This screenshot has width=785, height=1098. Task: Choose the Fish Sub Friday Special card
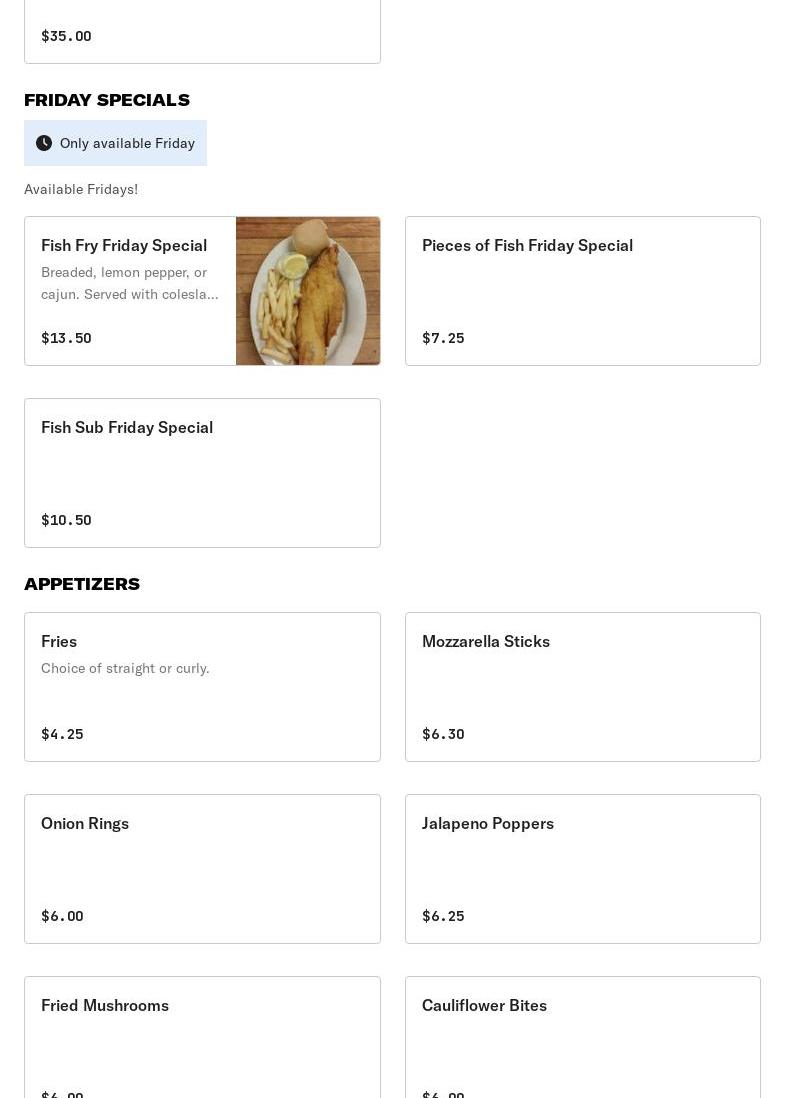pyautogui.click(x=202, y=473)
